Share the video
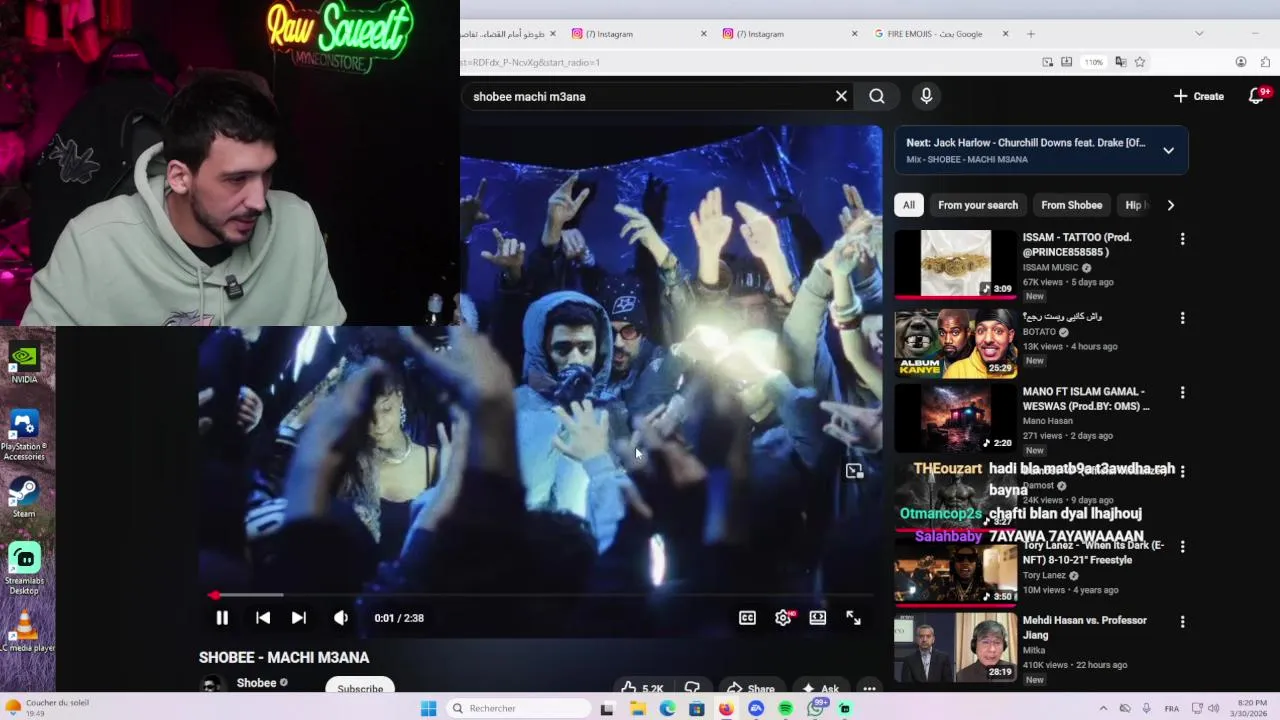 tap(751, 688)
